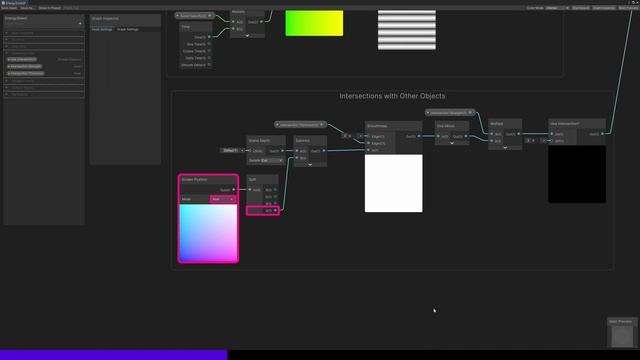Switch to the Graph Settings tab
Image resolution: width=640 pixels, height=360 pixels.
[x=128, y=29]
